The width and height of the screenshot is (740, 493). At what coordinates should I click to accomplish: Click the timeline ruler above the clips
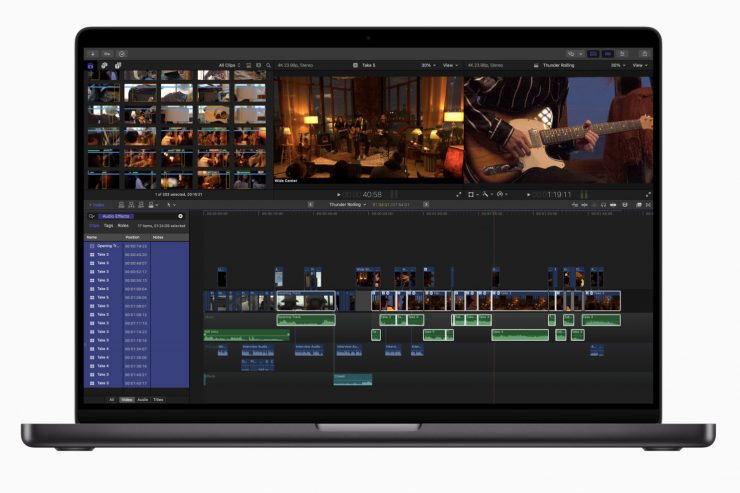click(x=400, y=213)
